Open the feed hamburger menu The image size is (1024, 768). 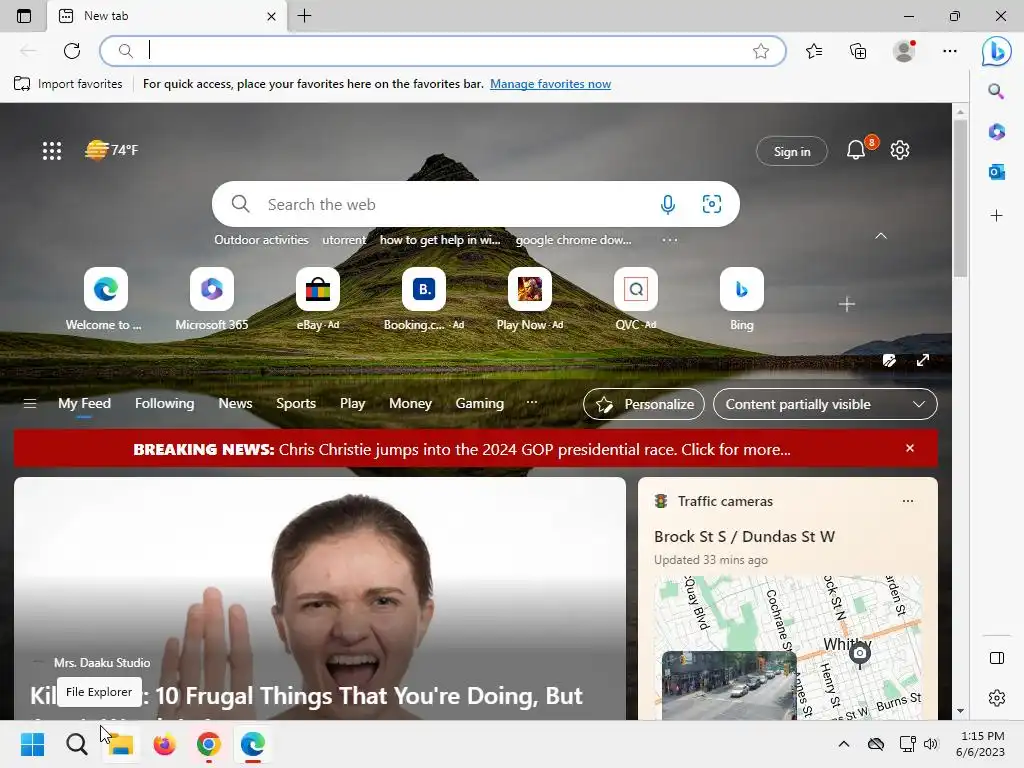tap(29, 404)
